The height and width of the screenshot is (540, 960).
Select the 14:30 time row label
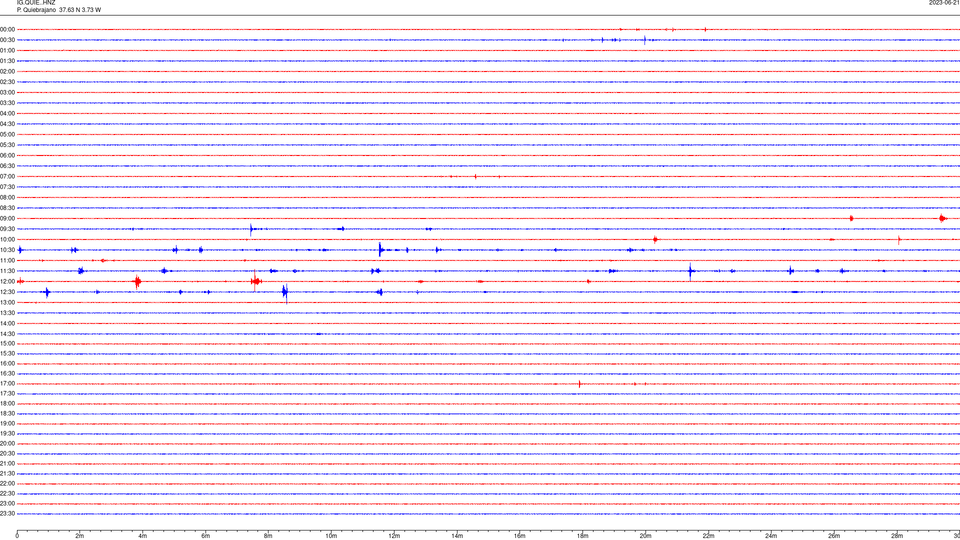coord(7,334)
